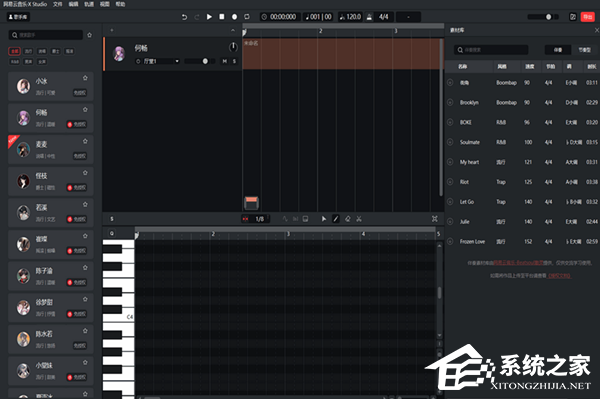This screenshot has width=600, height=399.
Task: Switch to the left tab in material library
Action: 558,50
